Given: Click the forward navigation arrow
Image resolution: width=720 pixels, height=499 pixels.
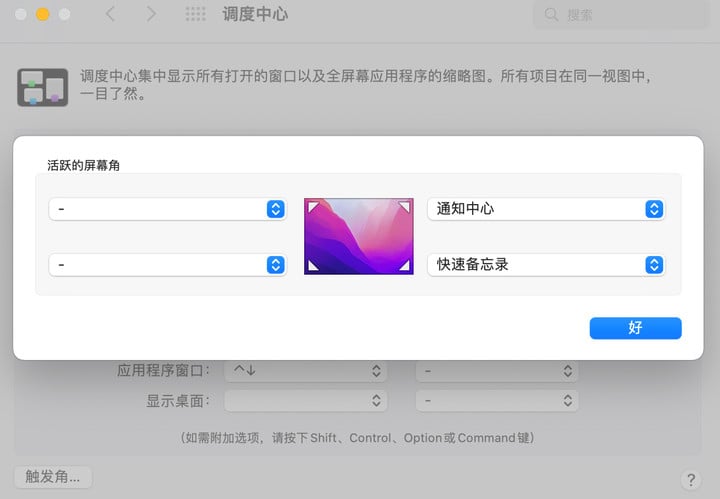Looking at the screenshot, I should (x=151, y=14).
